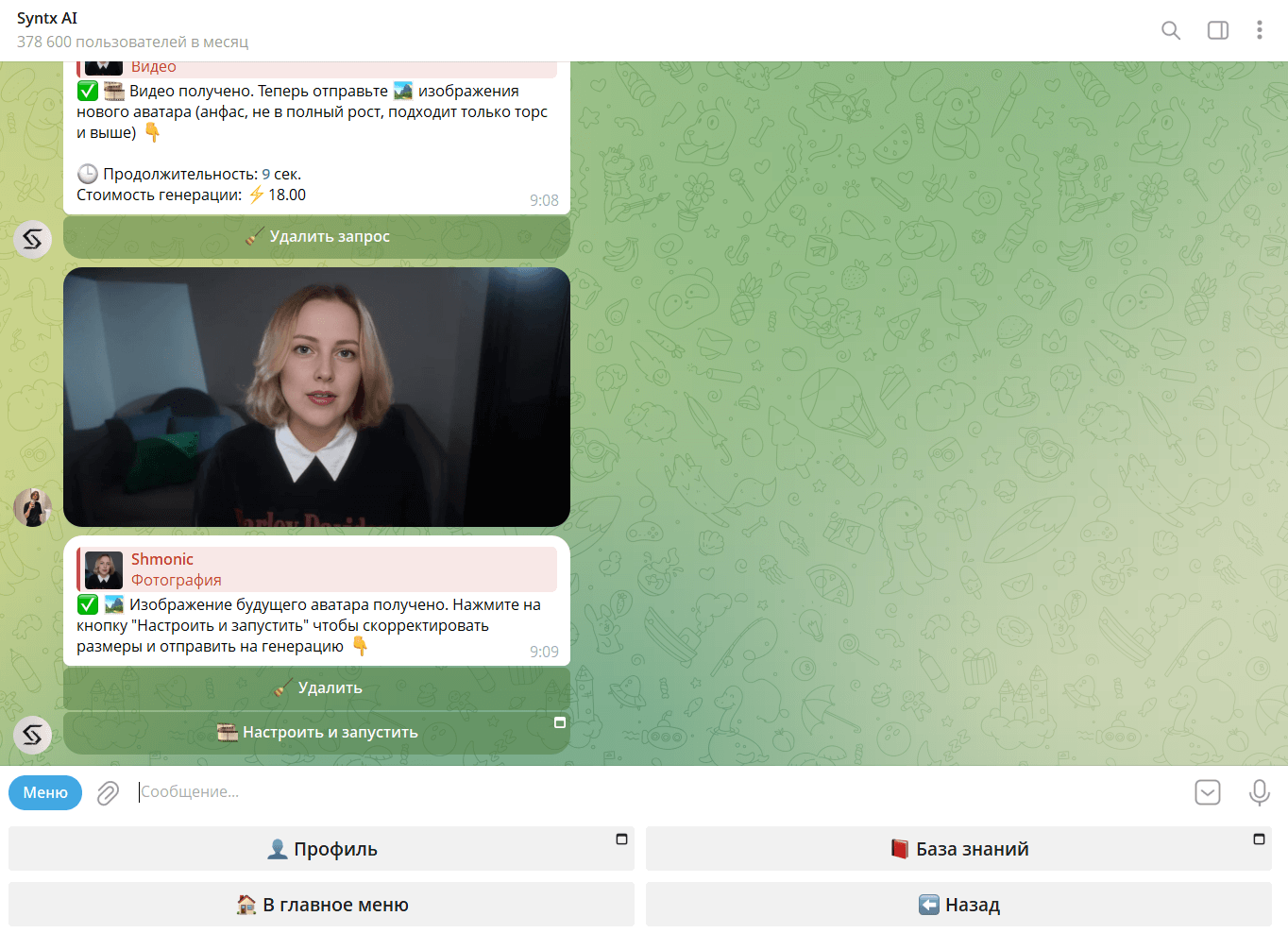Click the Настроить и запустить button

pos(316,733)
